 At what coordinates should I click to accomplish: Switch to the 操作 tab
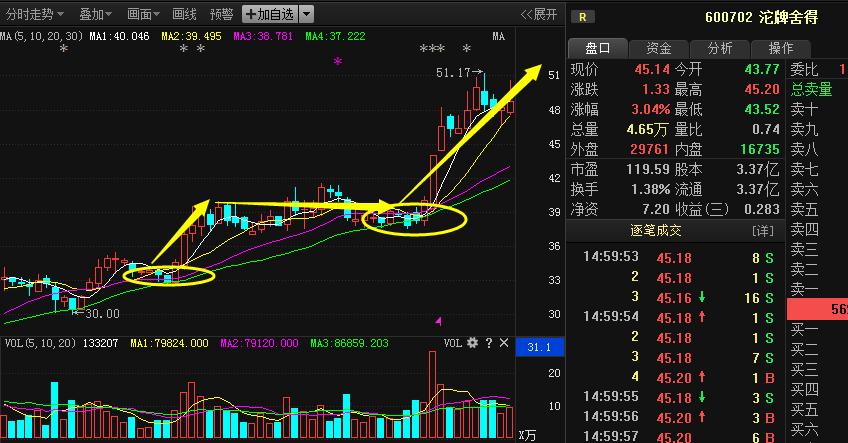781,49
